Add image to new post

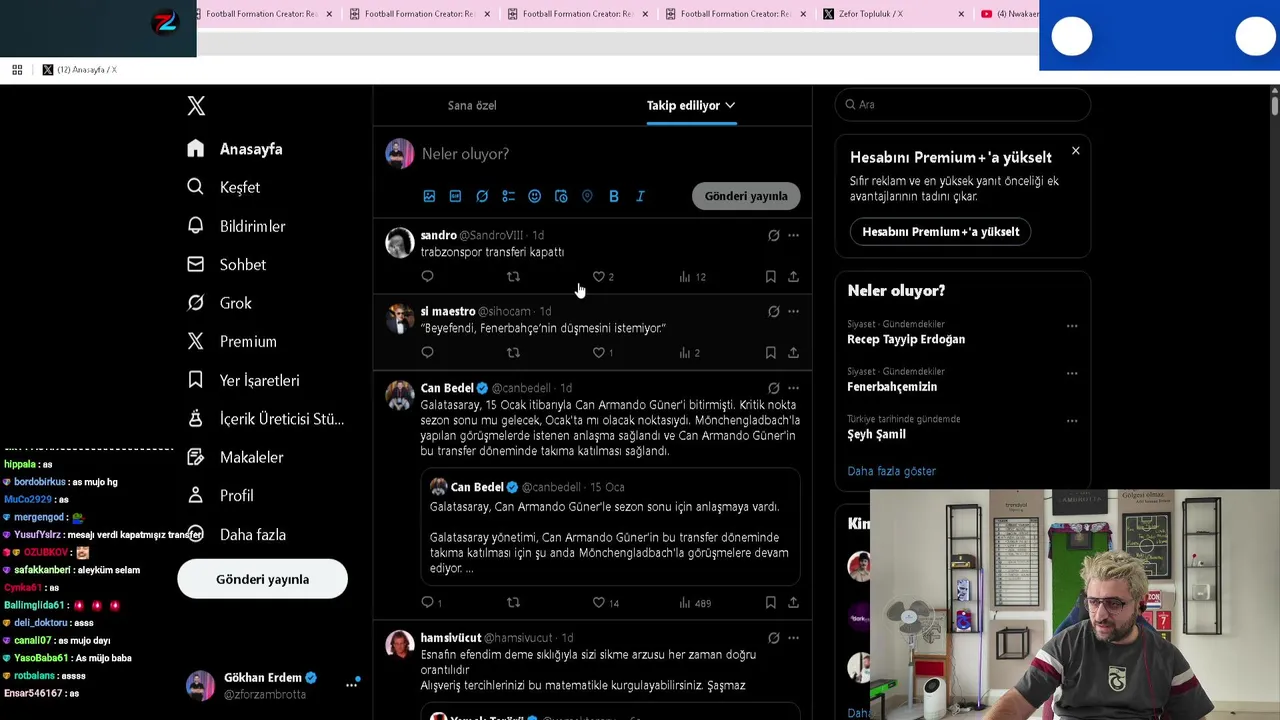(429, 196)
